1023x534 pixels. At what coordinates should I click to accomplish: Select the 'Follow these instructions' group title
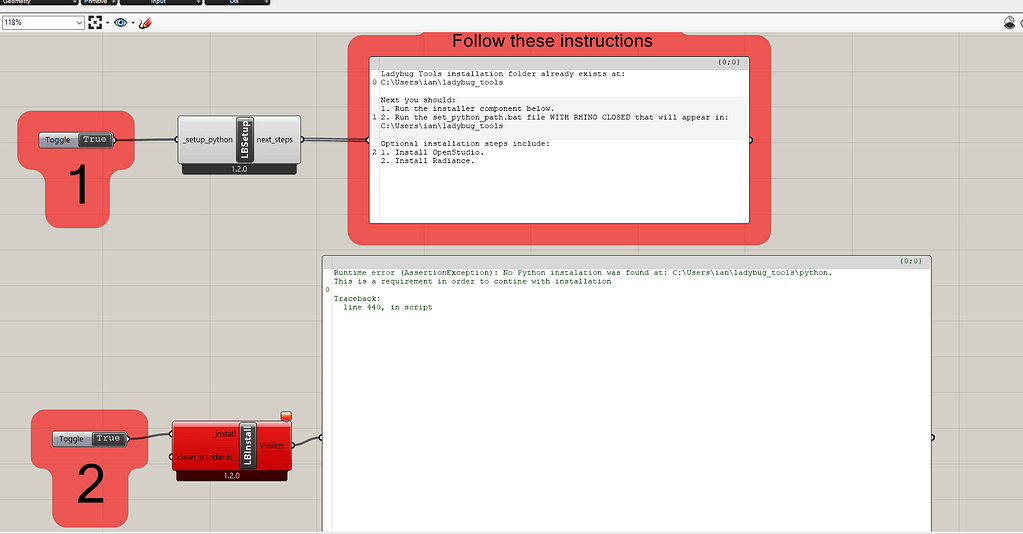coord(552,41)
